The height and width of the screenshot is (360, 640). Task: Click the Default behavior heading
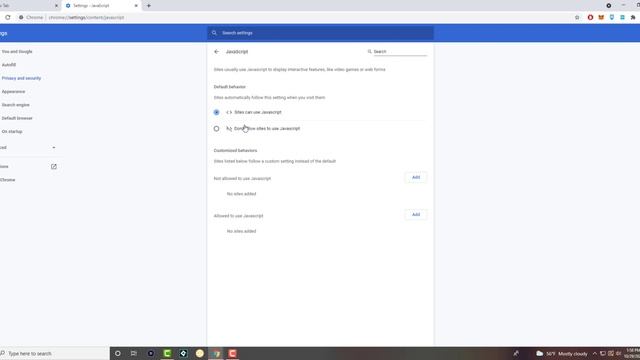(x=230, y=87)
